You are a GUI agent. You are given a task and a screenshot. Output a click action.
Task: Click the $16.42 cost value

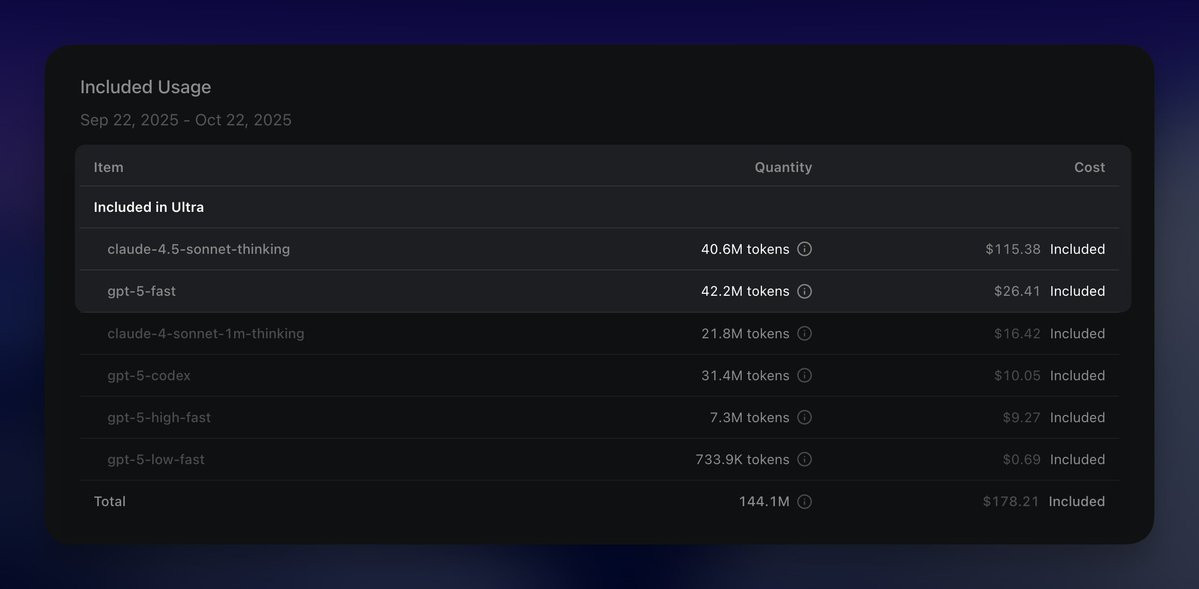(x=1017, y=334)
